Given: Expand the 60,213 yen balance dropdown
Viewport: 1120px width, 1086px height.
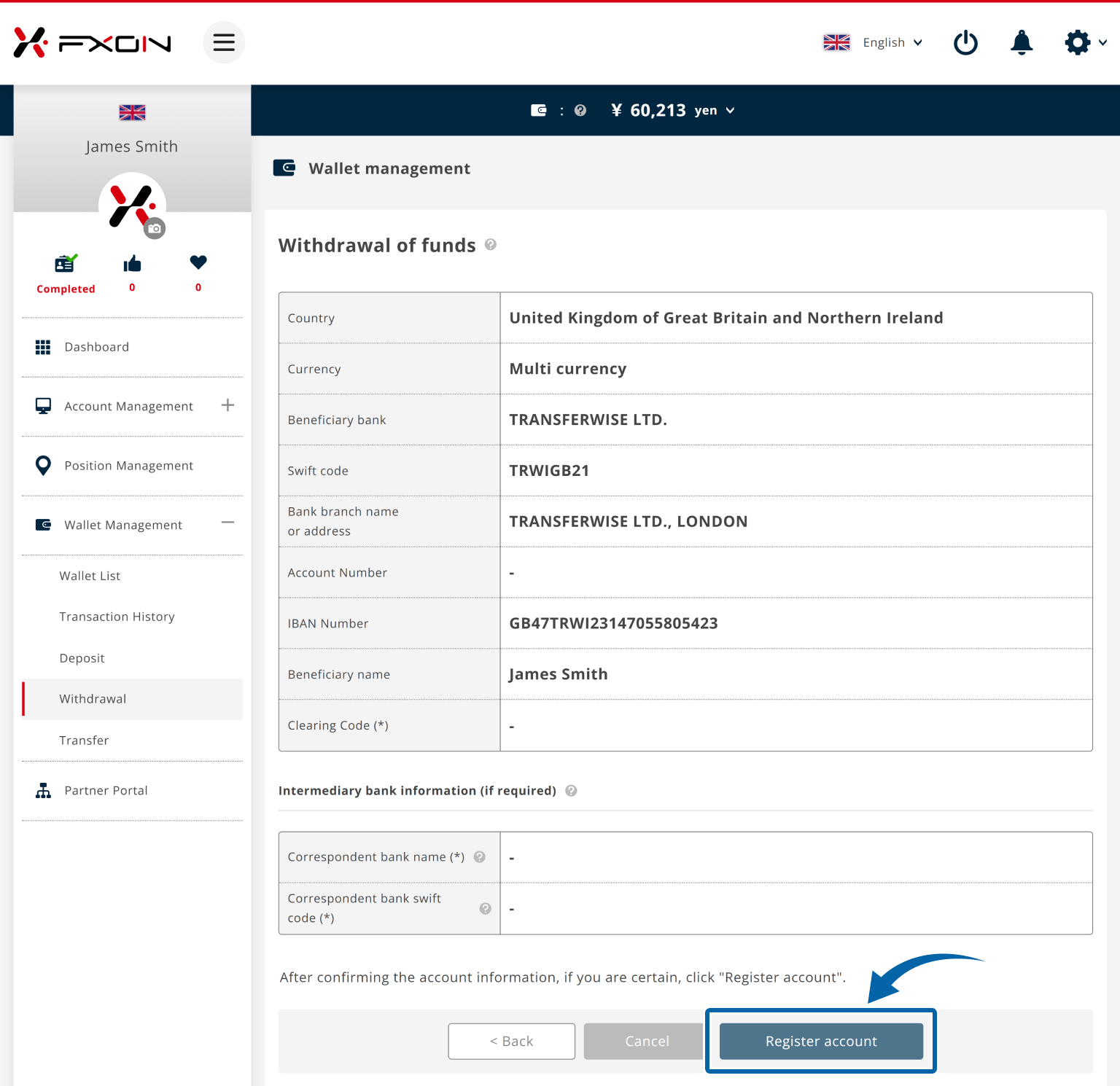Looking at the screenshot, I should click(x=673, y=110).
